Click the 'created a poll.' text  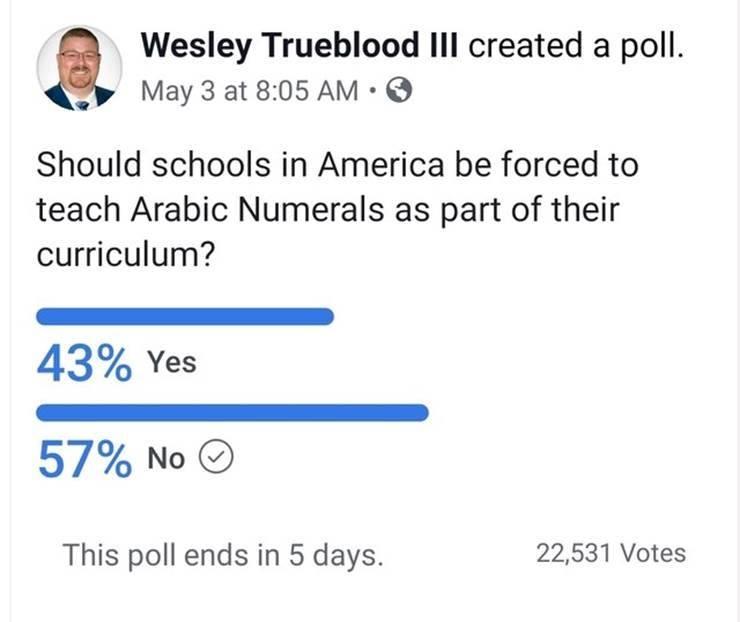(576, 46)
